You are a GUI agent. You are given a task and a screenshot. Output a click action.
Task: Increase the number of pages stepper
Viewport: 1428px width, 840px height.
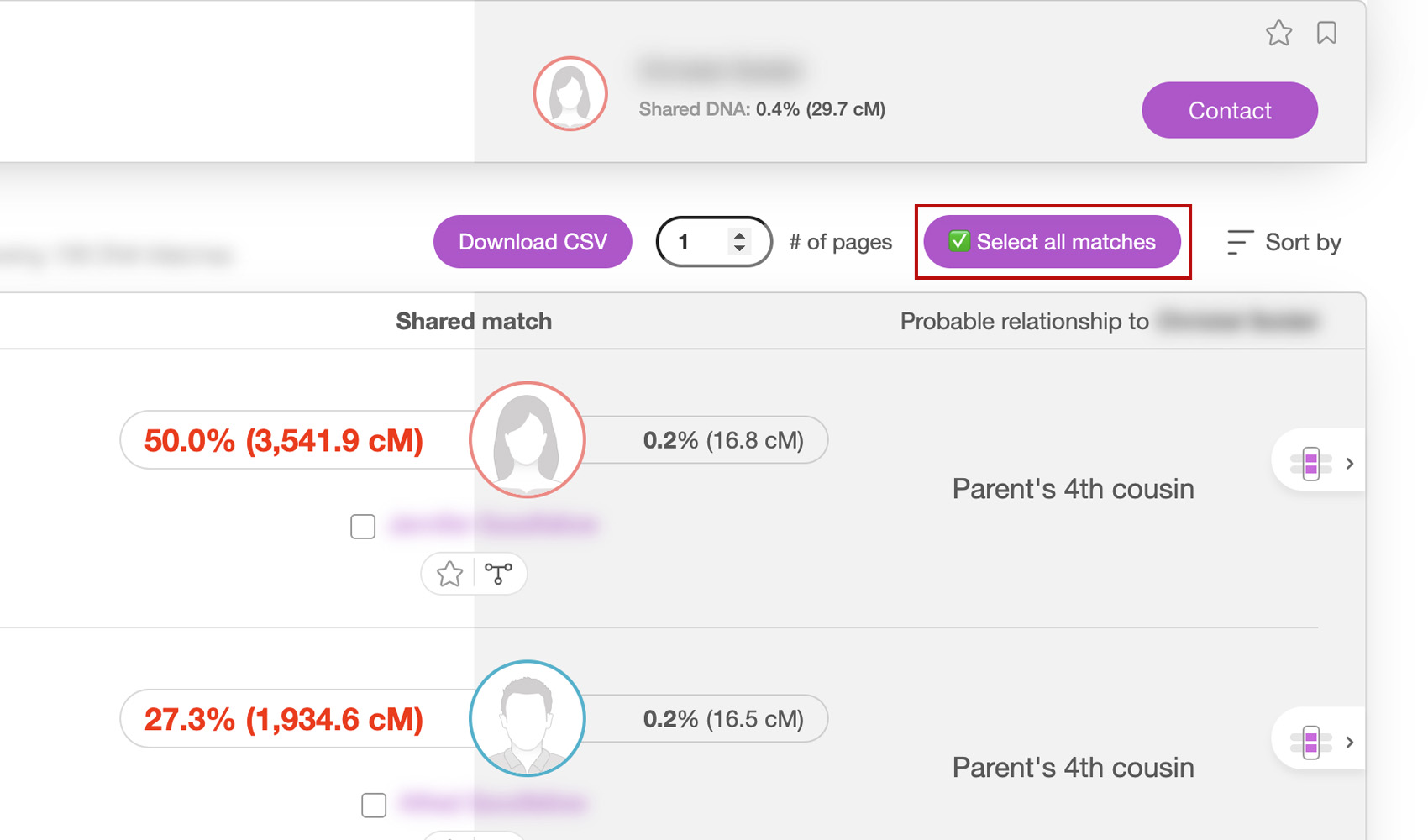739,235
